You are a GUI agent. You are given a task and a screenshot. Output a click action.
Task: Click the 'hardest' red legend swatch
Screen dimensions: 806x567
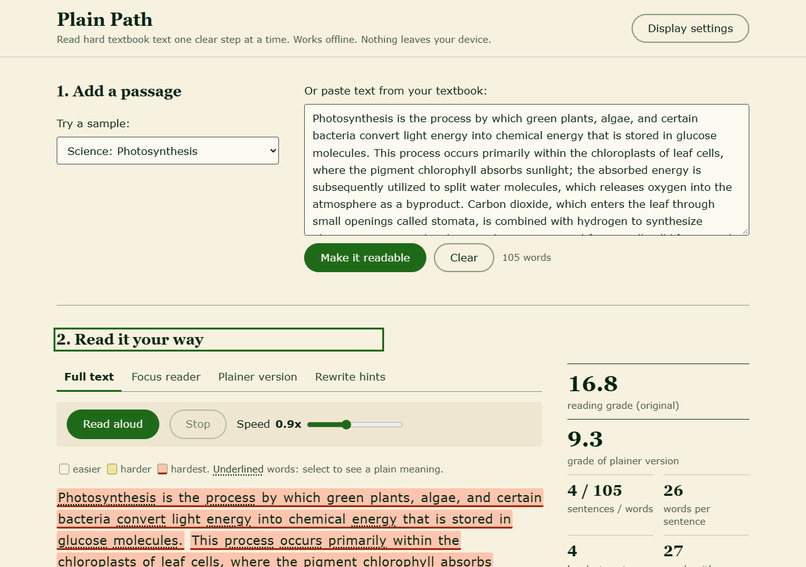point(162,469)
